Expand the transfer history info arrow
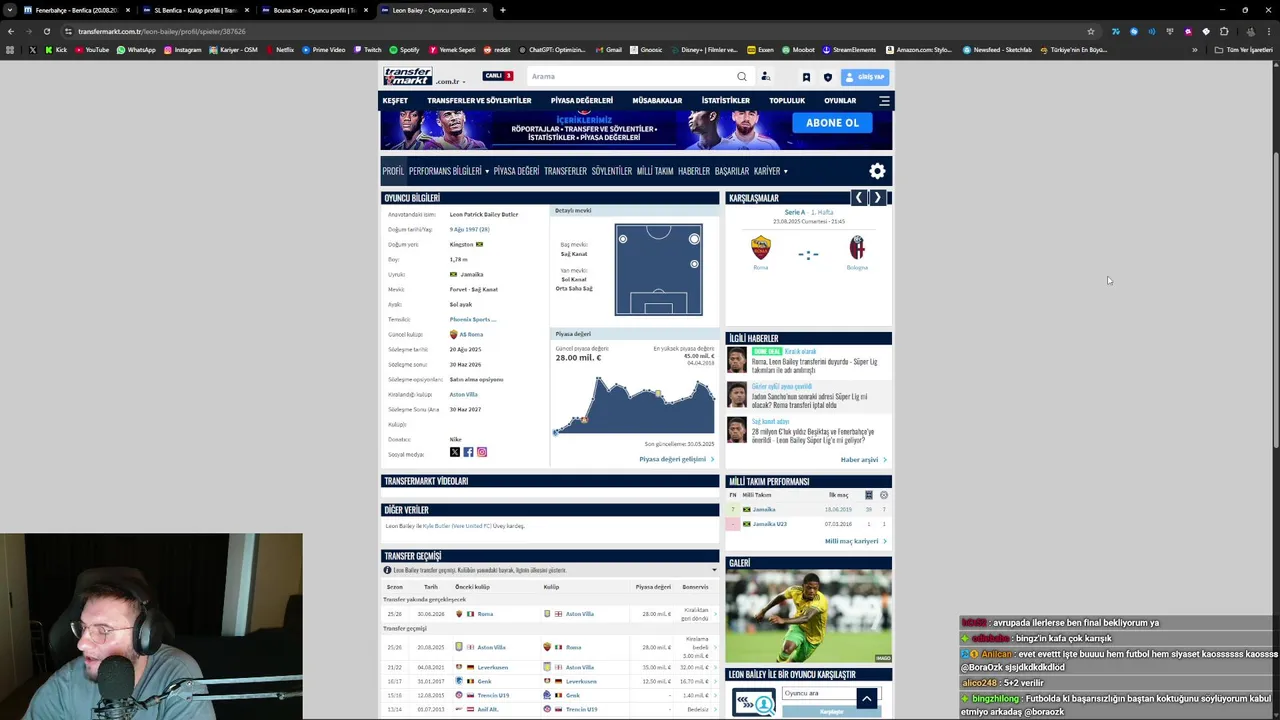 coord(714,570)
